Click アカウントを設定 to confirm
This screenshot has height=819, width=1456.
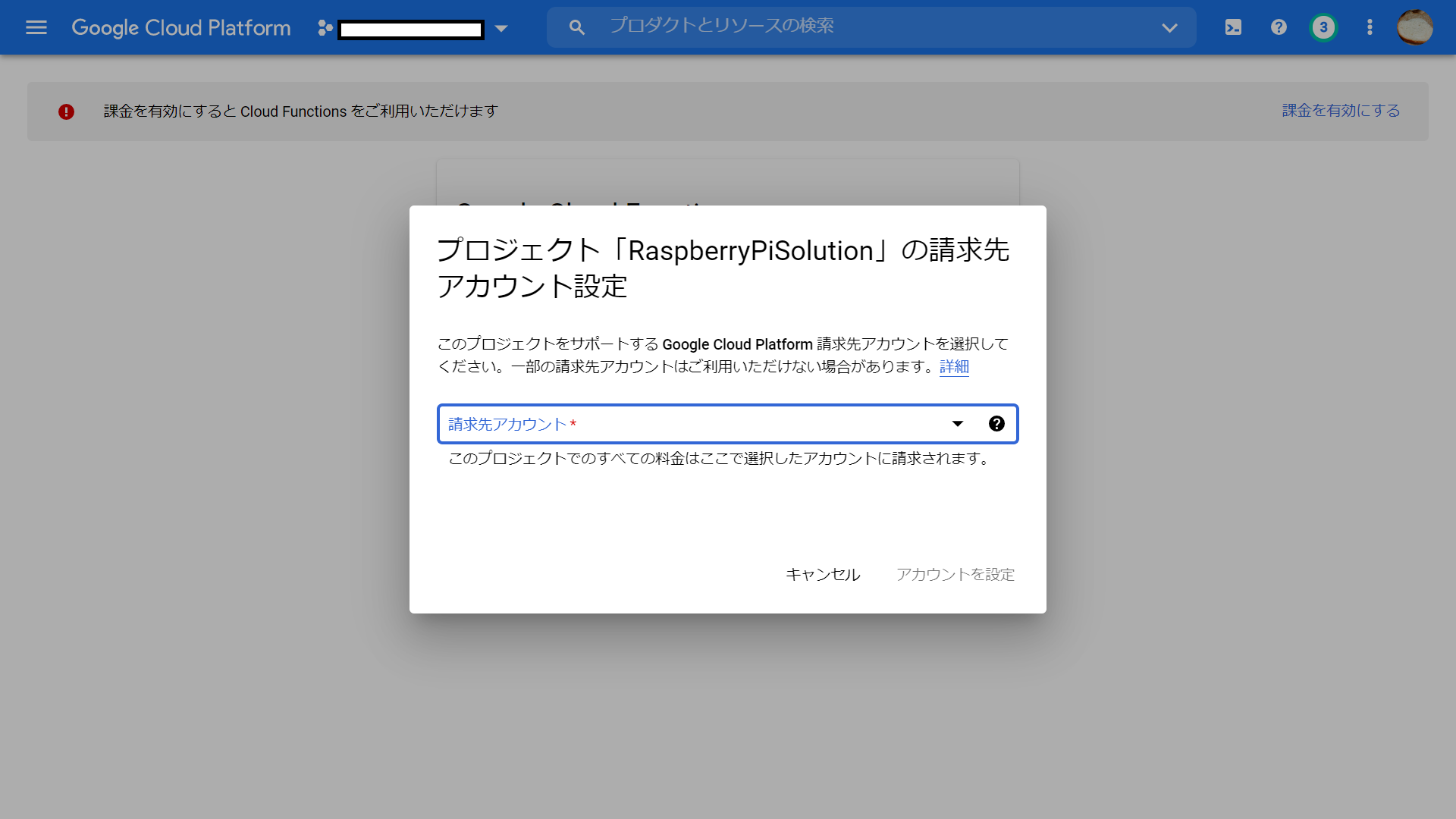[x=955, y=574]
